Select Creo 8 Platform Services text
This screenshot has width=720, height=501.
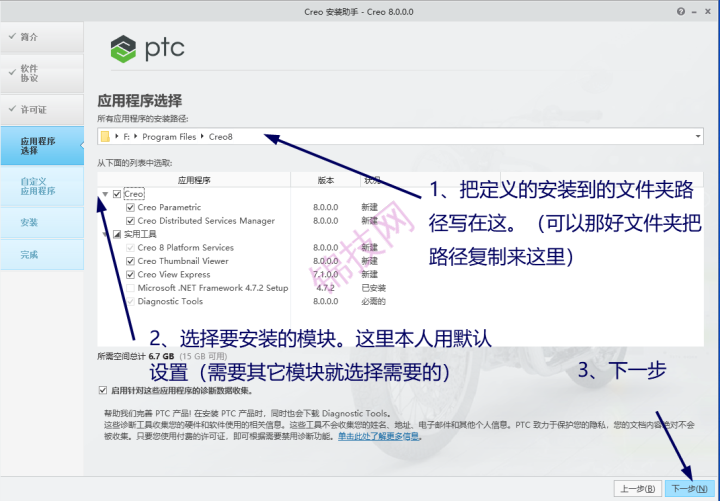click(186, 248)
